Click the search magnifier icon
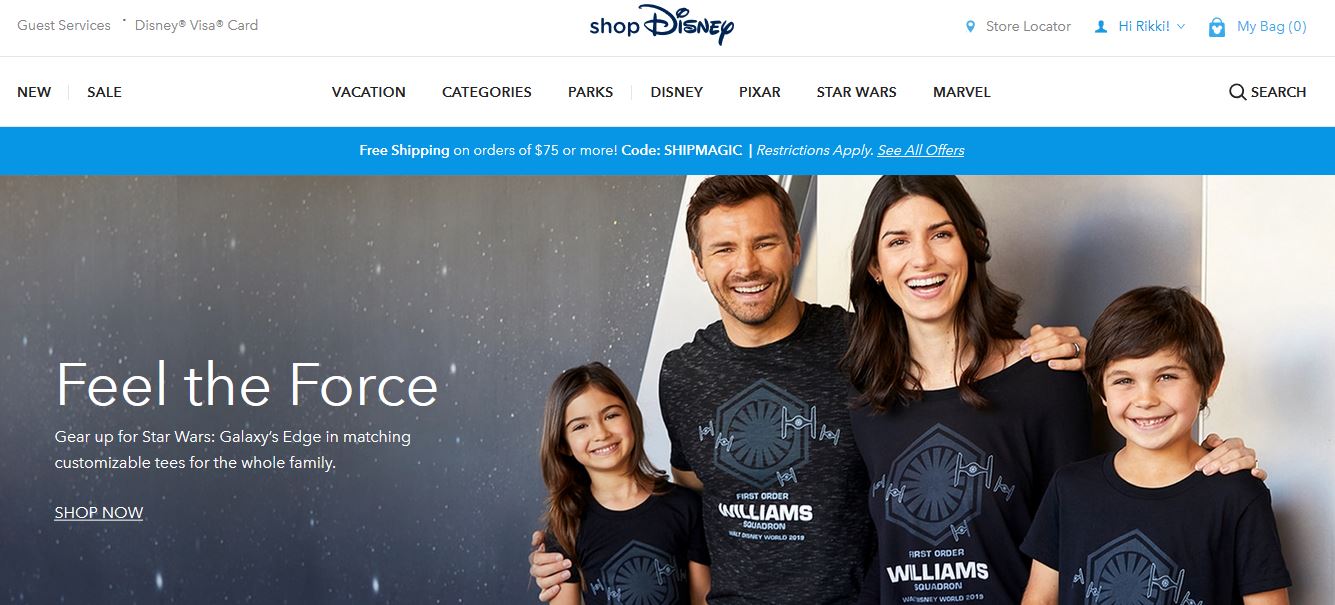The width and height of the screenshot is (1335, 605). click(x=1237, y=92)
